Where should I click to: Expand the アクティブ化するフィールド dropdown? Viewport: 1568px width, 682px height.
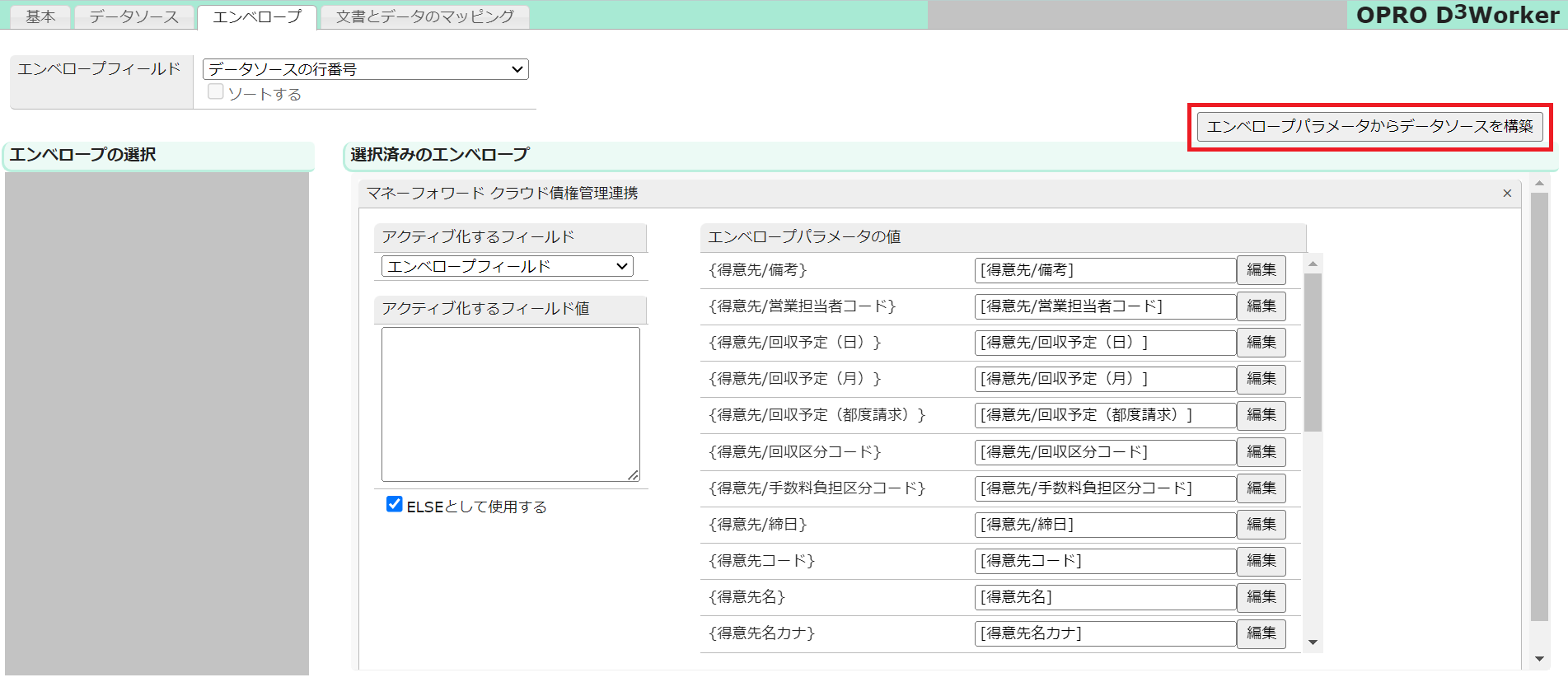[x=507, y=267]
